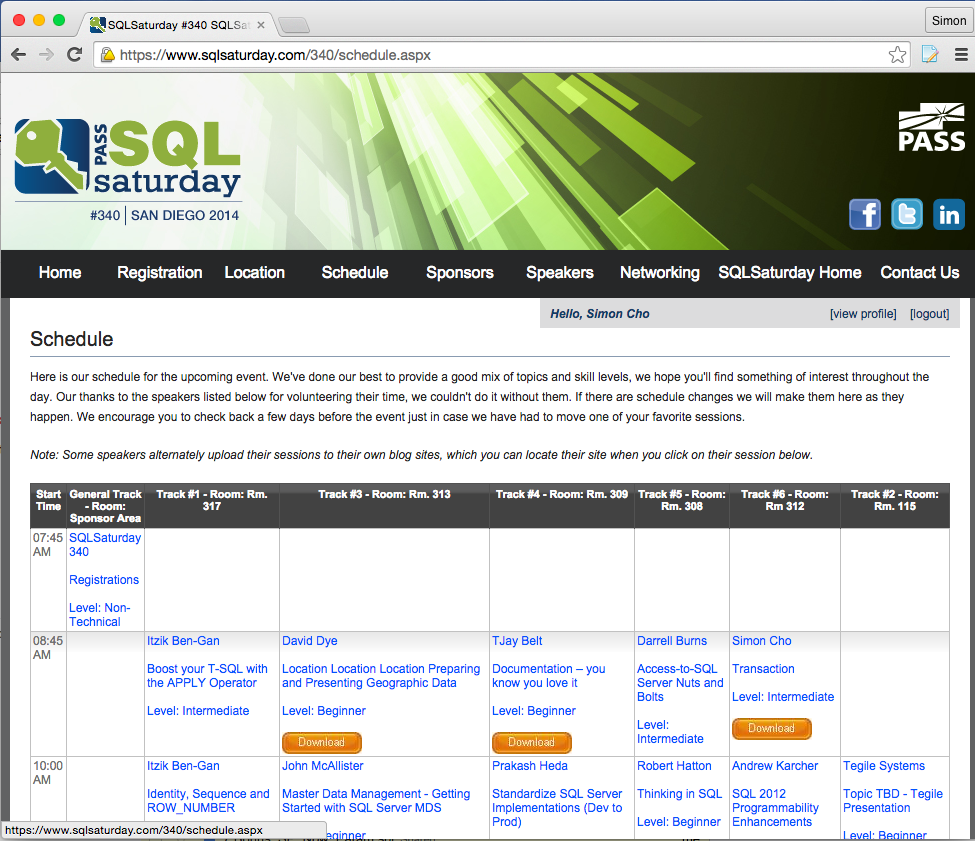Open the Facebook social icon
The width and height of the screenshot is (975, 841).
[x=865, y=214]
